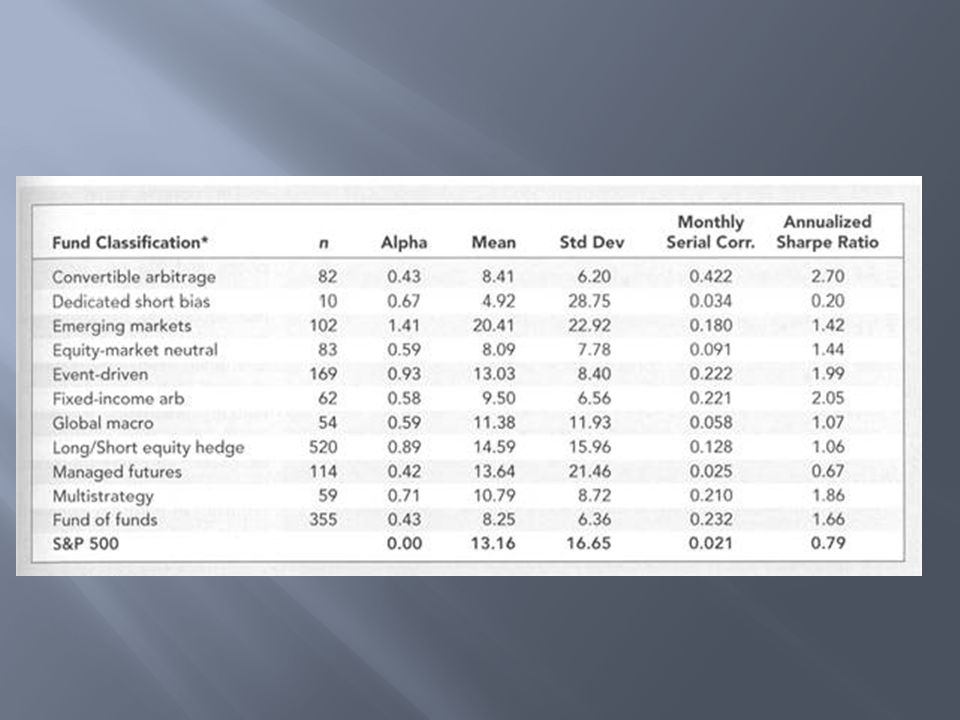Click Sharpe ratio value 0.67
Image resolution: width=960 pixels, height=720 pixels.
pos(828,471)
